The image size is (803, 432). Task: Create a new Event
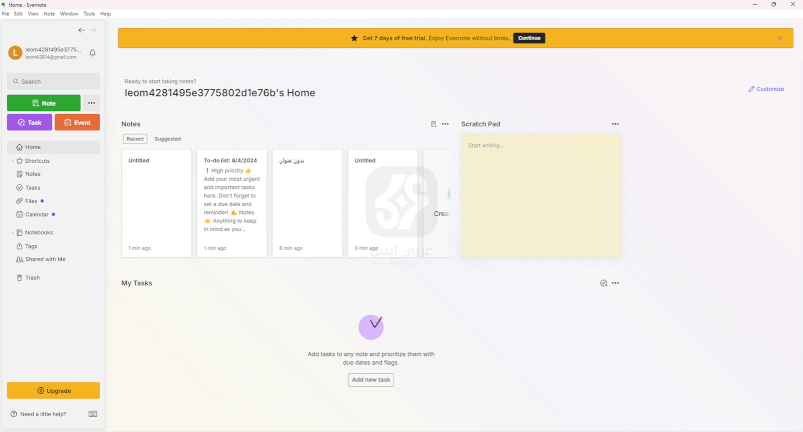click(77, 122)
